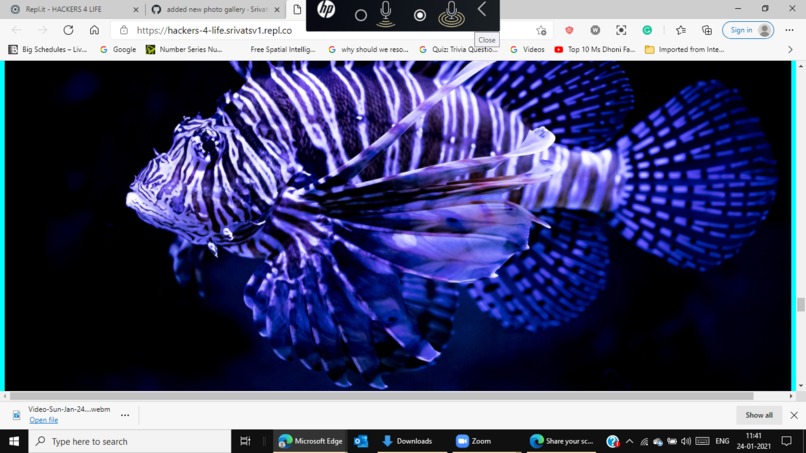Click the ENG language indicator

tap(722, 441)
